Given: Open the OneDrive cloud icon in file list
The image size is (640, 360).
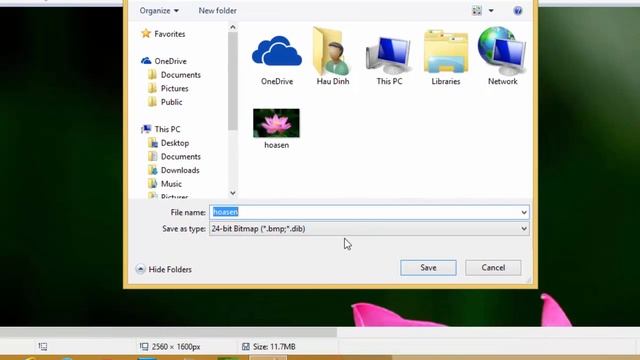Looking at the screenshot, I should [x=277, y=51].
